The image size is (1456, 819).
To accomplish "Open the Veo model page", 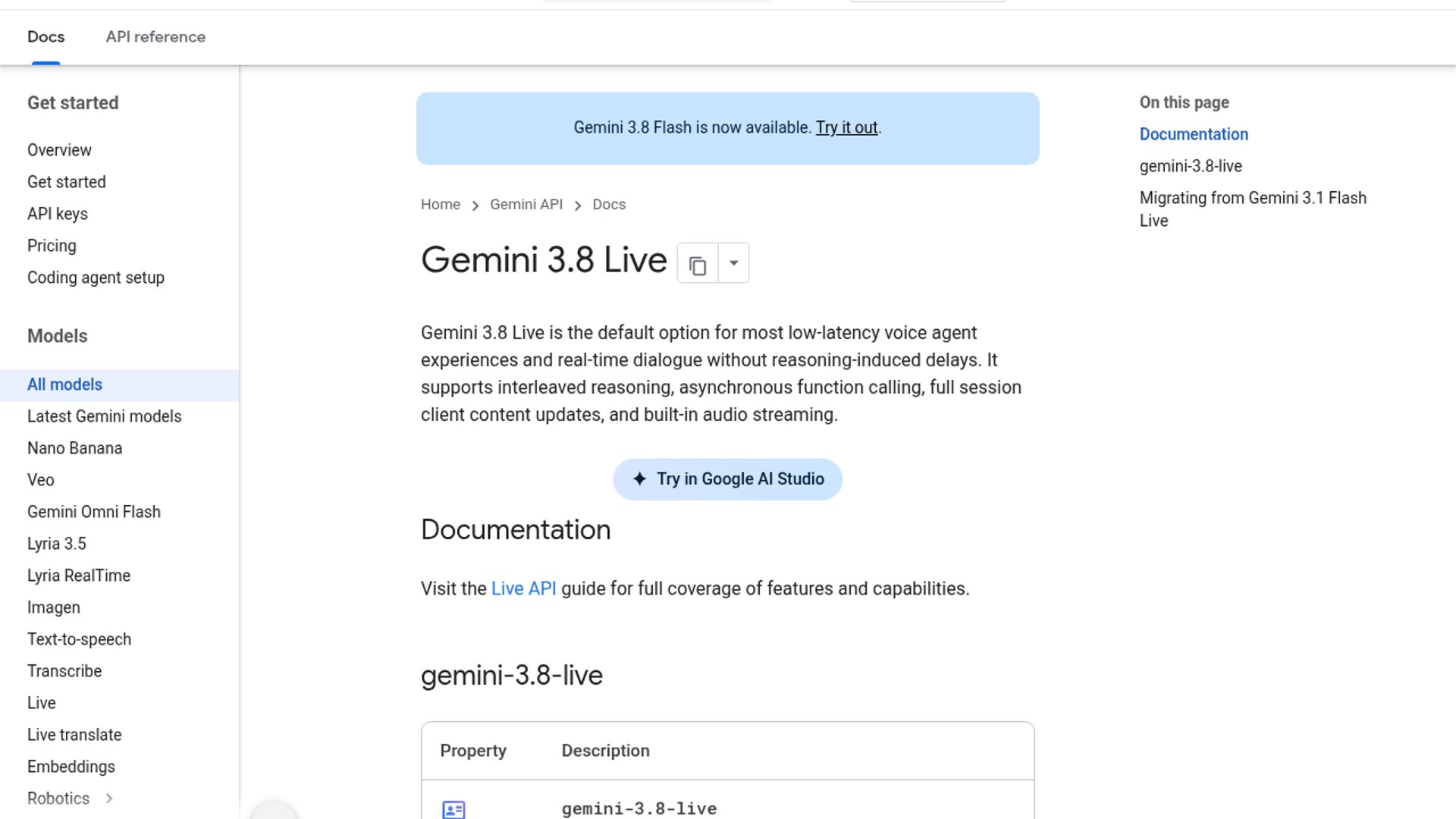I will coord(41,480).
